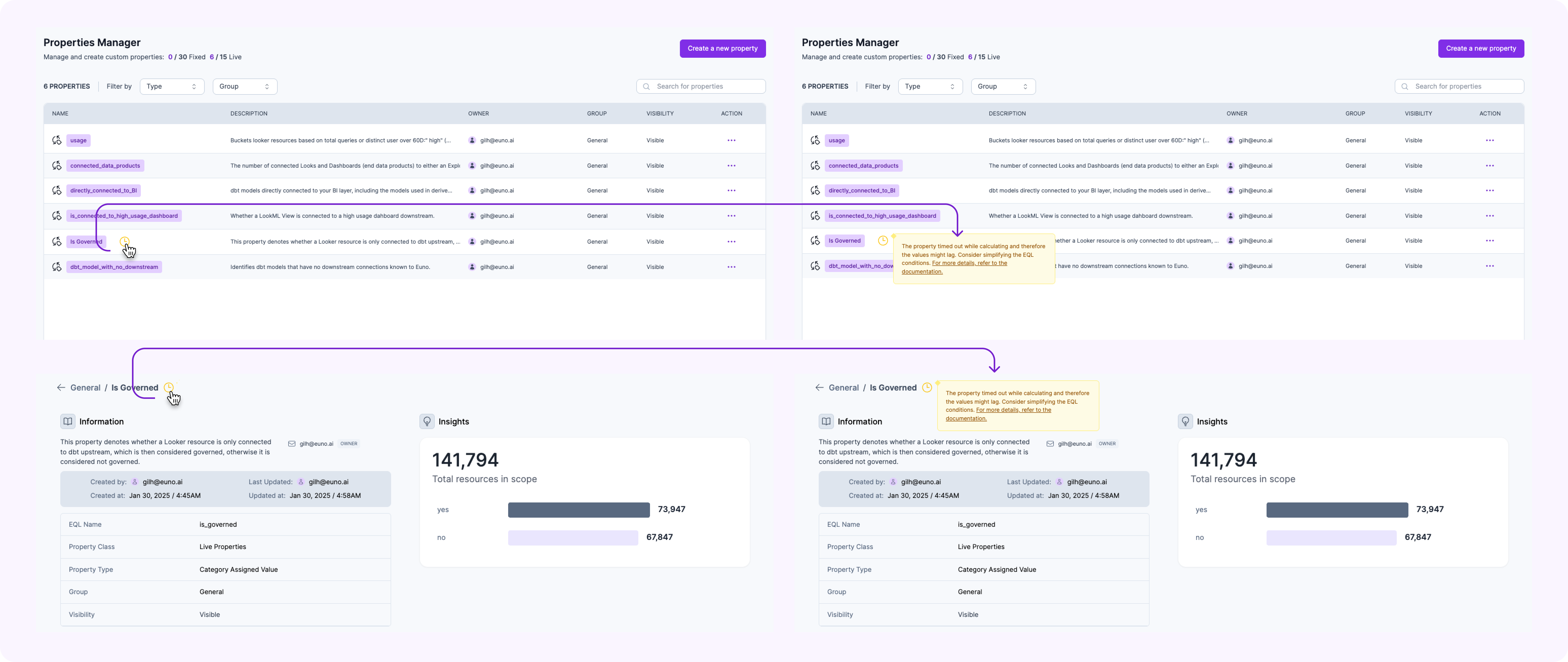Open Group filter dropdown in left Properties Manager
Screen dimensions: 1568x662
pos(245,86)
